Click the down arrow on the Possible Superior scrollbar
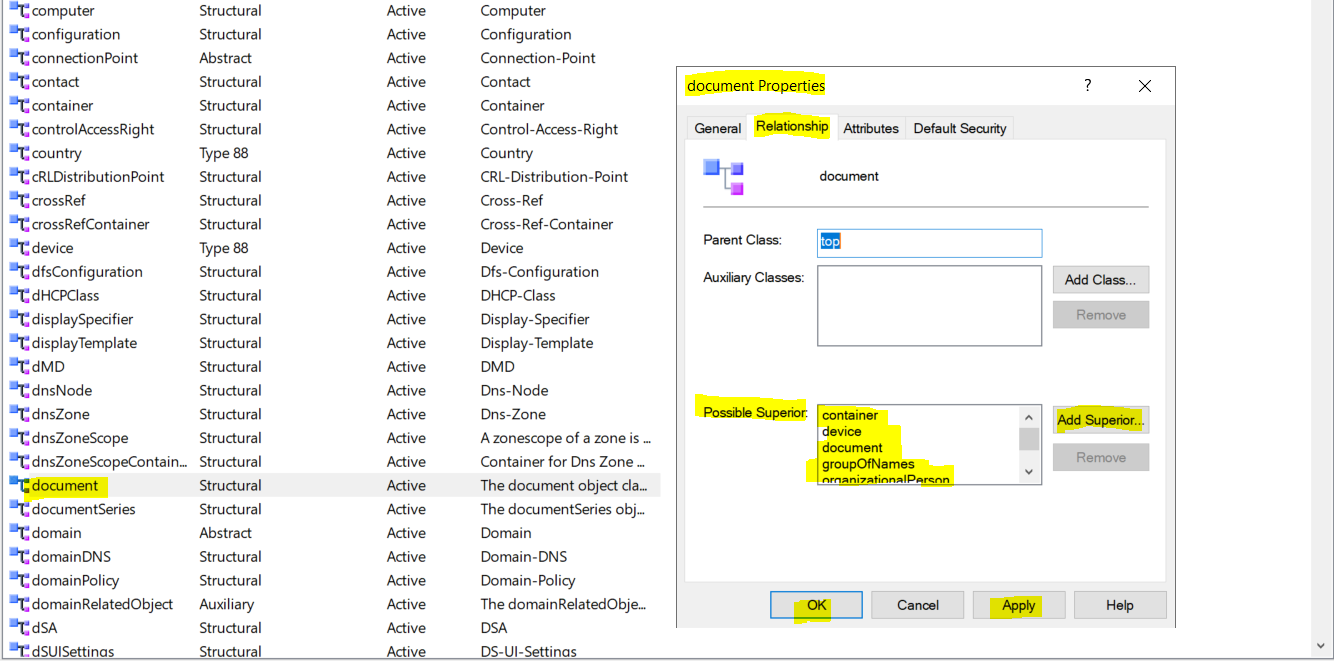Screen dimensions: 1334x661 click(1028, 470)
